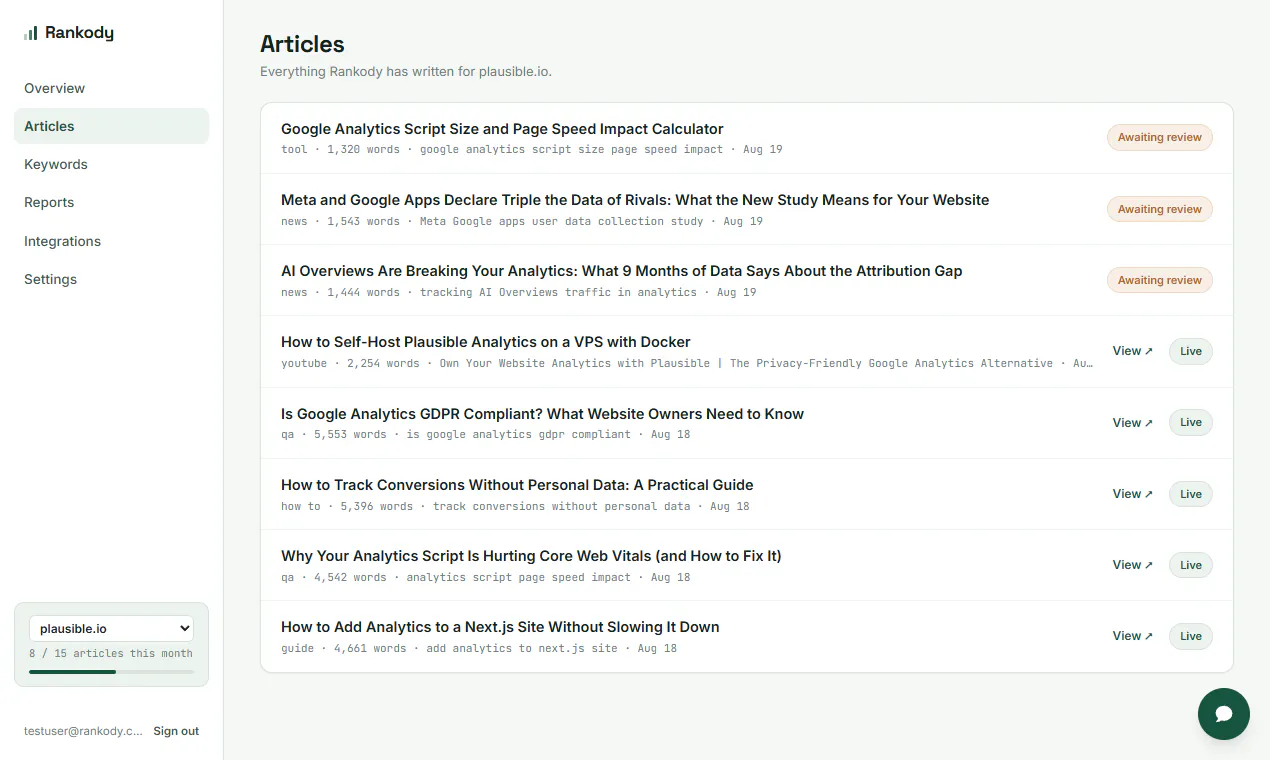Open the Meta and Google Apps article
The image size is (1270, 760).
pos(635,200)
